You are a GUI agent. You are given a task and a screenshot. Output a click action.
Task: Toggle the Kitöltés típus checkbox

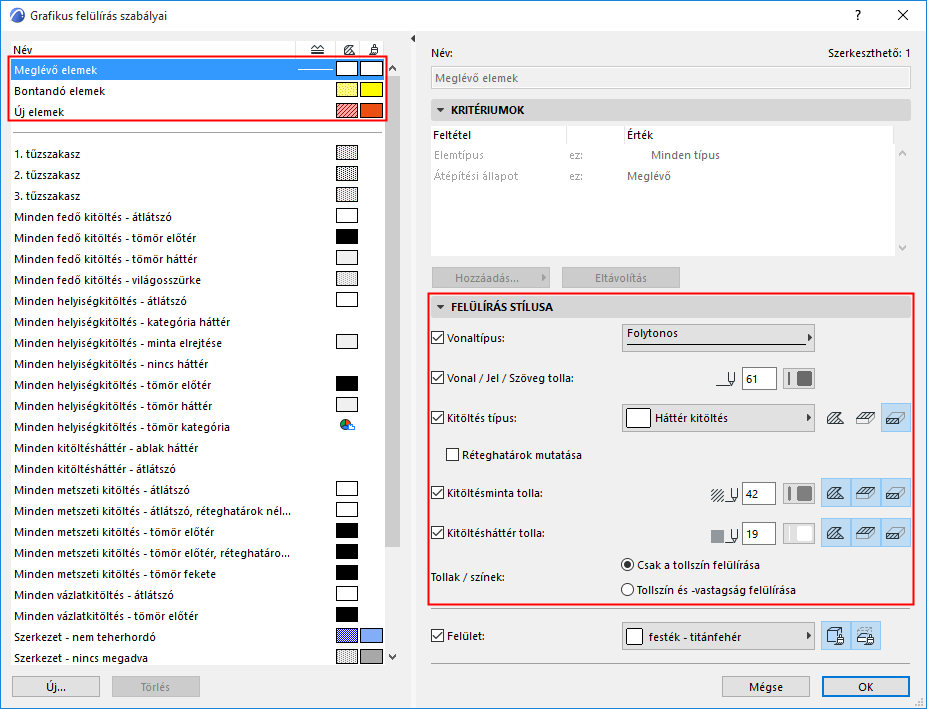(x=437, y=418)
